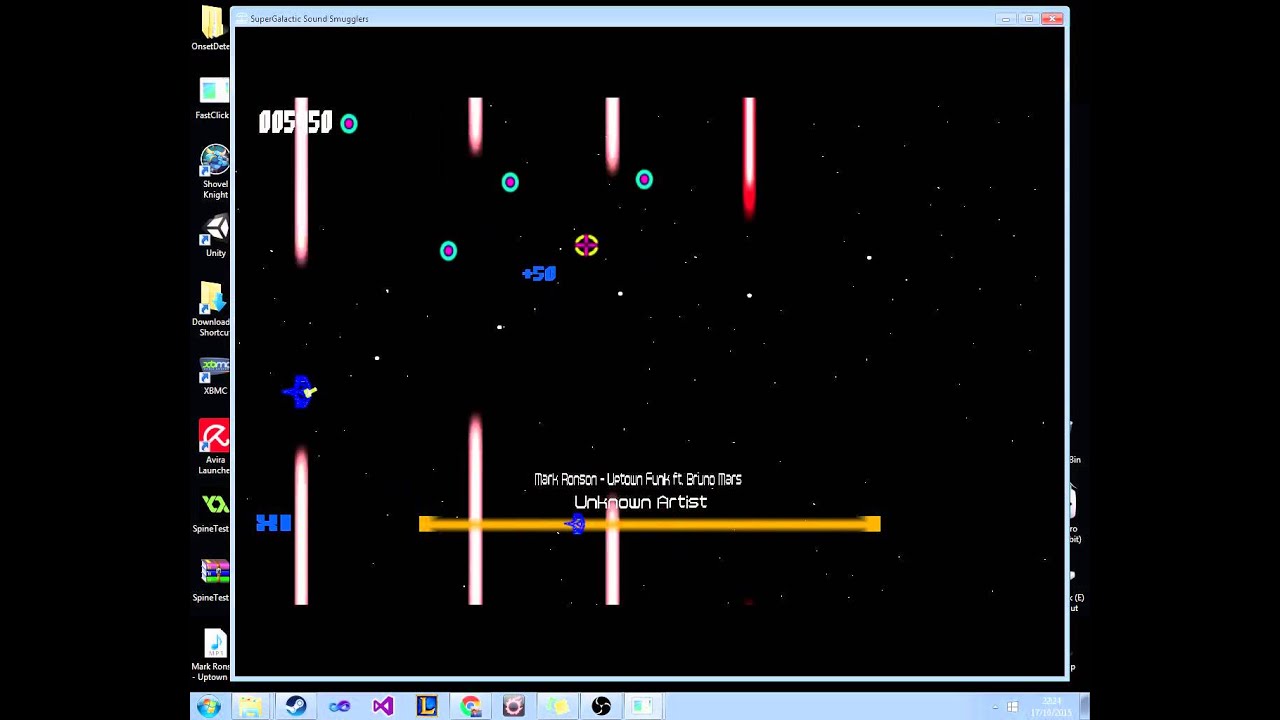Click the 005050 score counter

(295, 123)
